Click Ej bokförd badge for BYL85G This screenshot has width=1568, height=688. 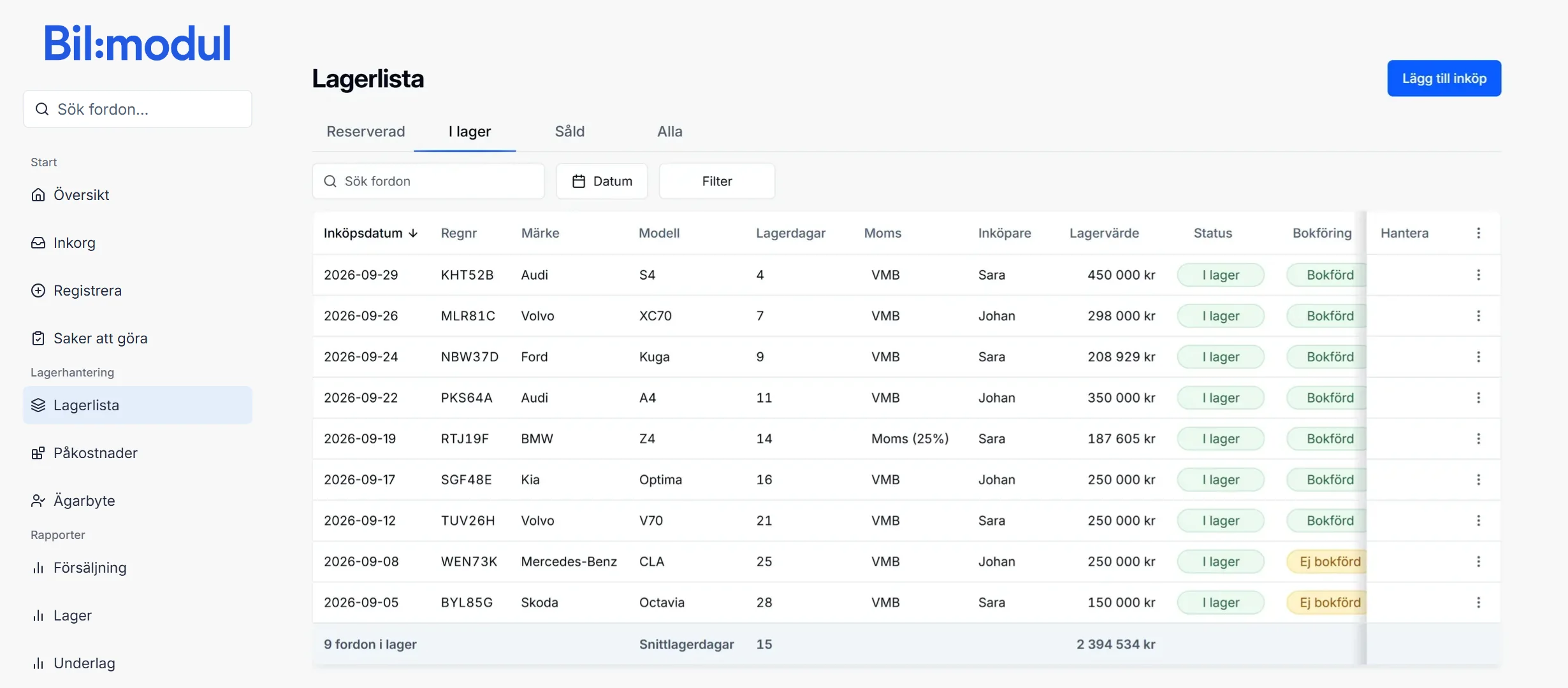[x=1326, y=603]
